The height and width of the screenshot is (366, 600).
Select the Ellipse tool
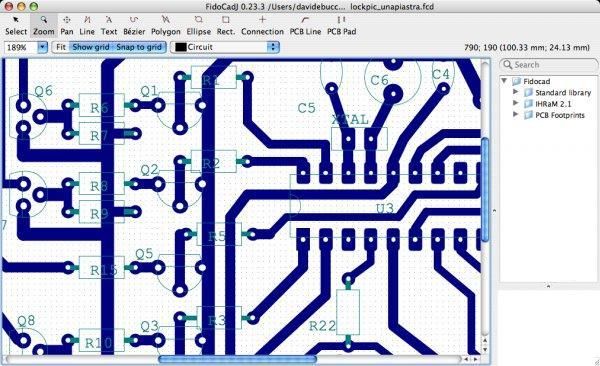point(199,26)
